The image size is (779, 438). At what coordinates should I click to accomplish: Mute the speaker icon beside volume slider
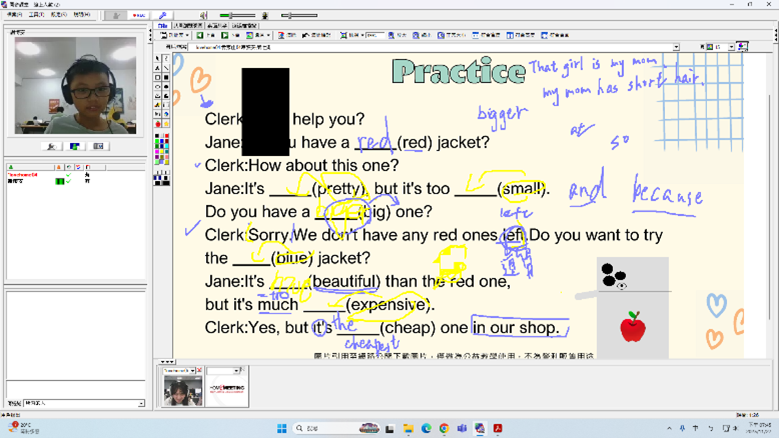(204, 16)
